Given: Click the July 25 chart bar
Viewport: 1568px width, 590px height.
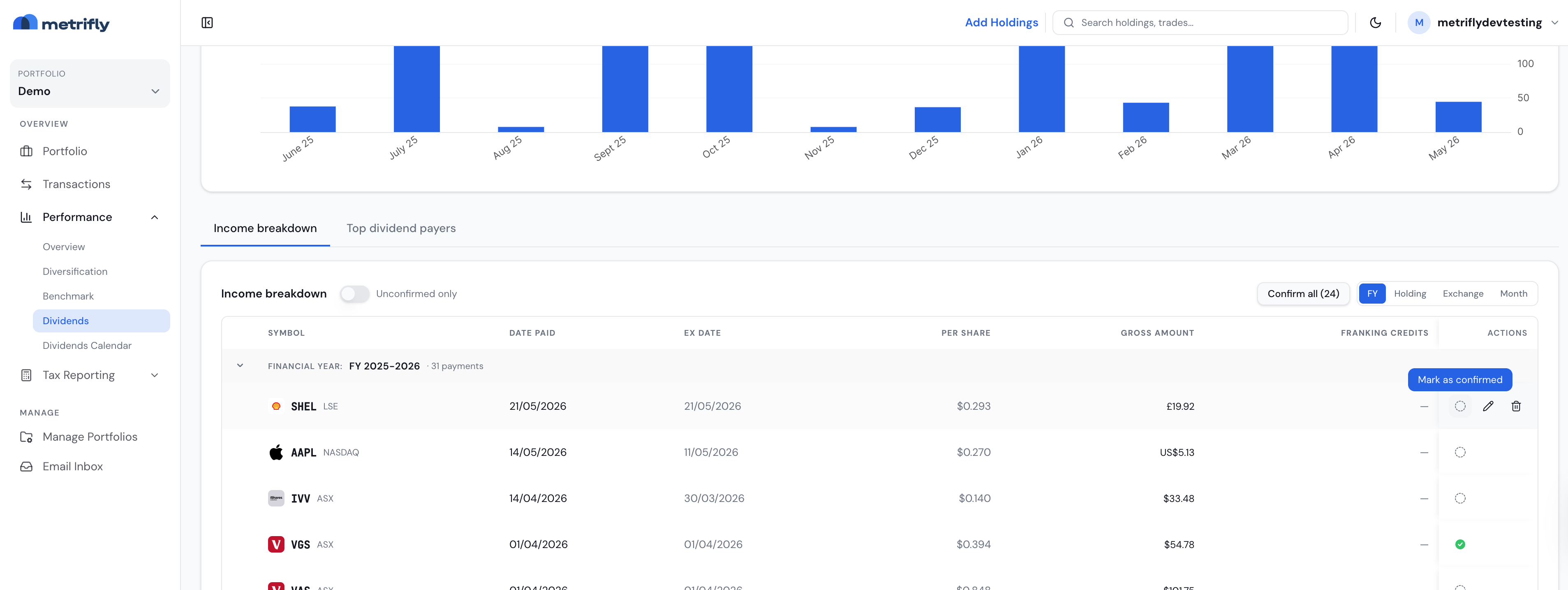Looking at the screenshot, I should [416, 89].
